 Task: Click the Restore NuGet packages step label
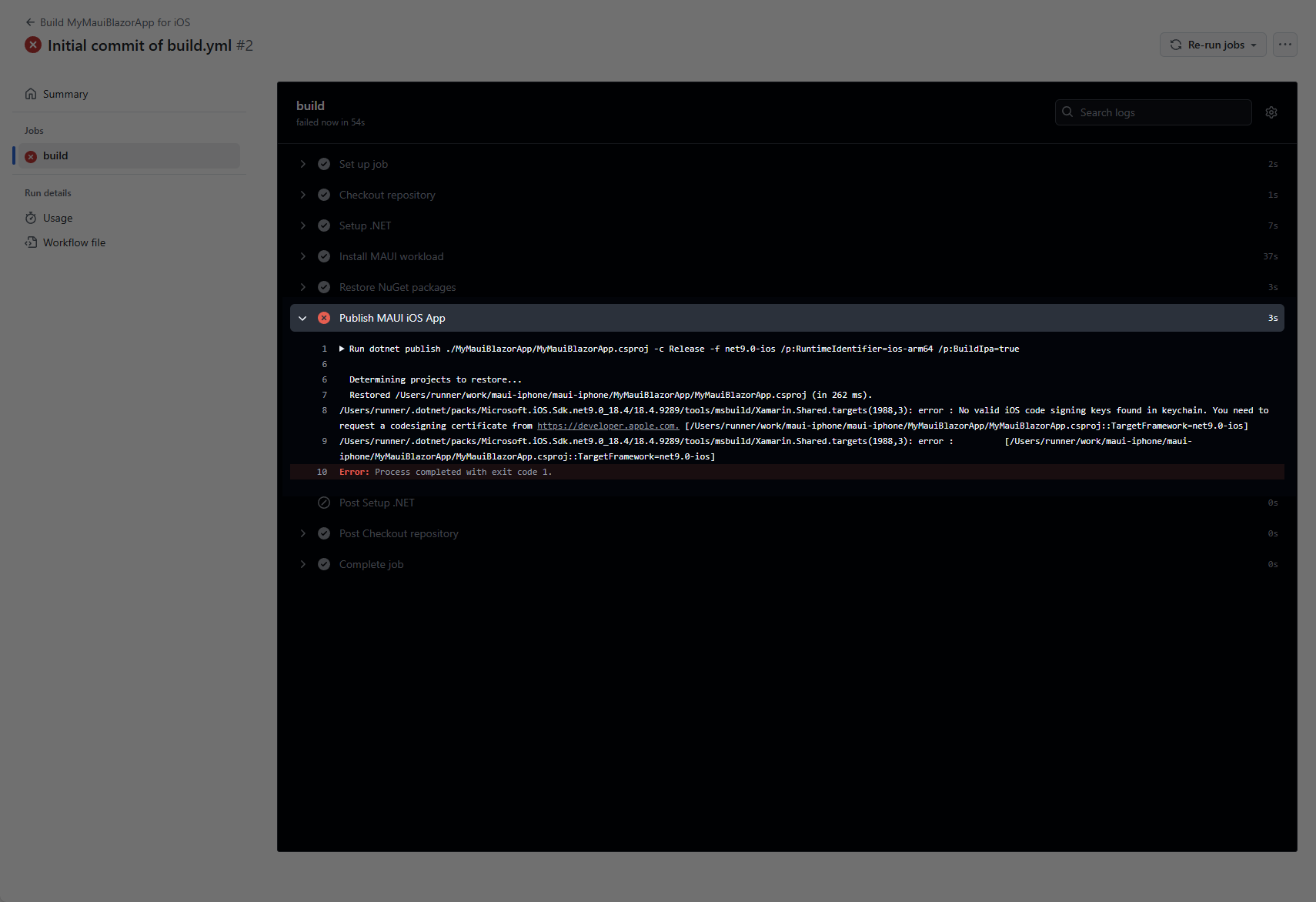tap(397, 287)
